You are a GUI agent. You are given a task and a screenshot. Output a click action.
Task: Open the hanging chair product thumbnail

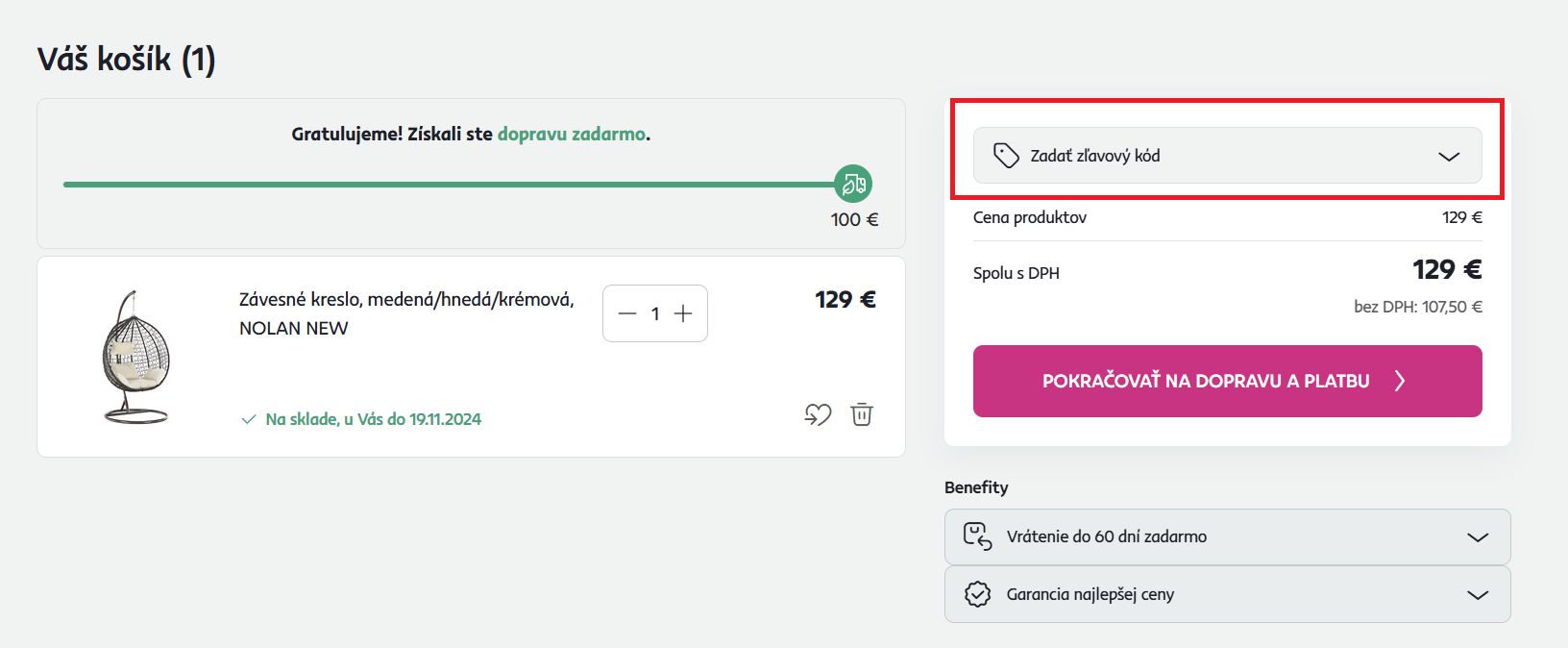[135, 357]
